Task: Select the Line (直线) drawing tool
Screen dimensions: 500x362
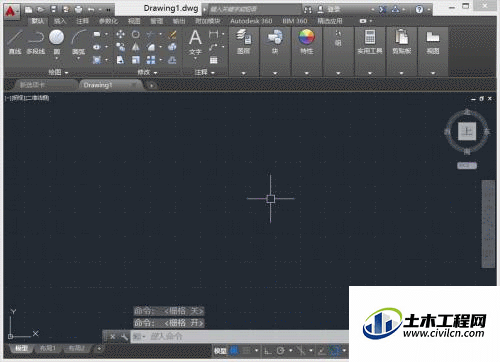Action: point(15,41)
